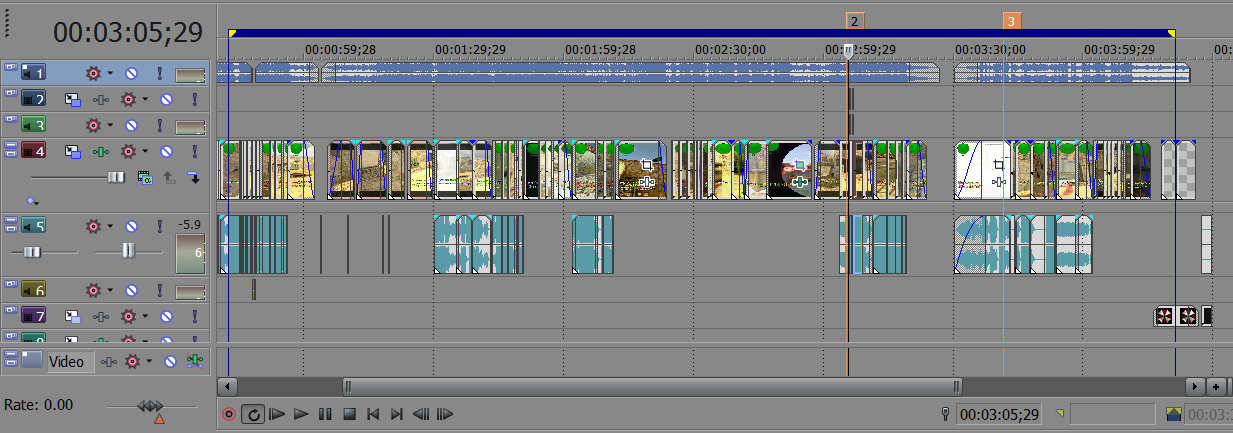Step to the next frame
The width and height of the screenshot is (1233, 433).
tap(446, 414)
